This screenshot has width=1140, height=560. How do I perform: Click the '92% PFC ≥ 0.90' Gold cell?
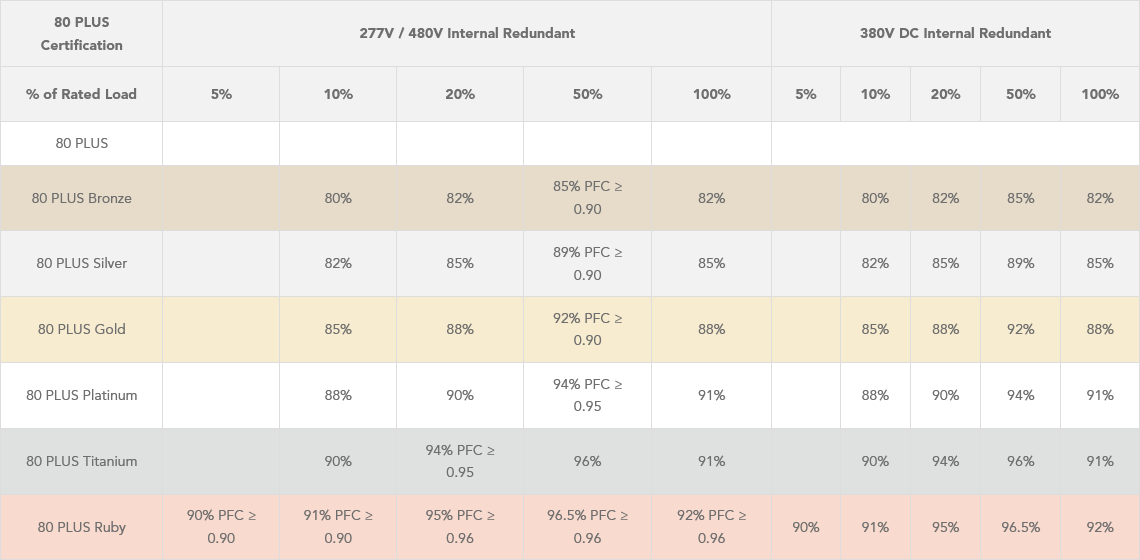587,329
